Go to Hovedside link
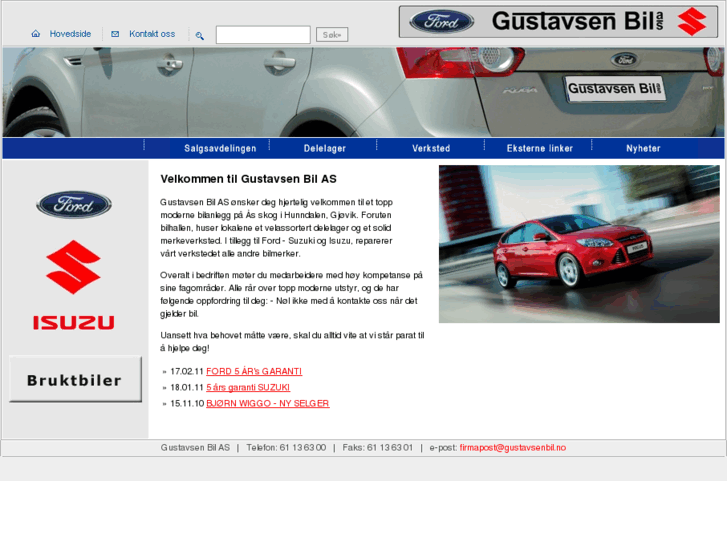Image resolution: width=727 pixels, height=545 pixels. point(70,34)
